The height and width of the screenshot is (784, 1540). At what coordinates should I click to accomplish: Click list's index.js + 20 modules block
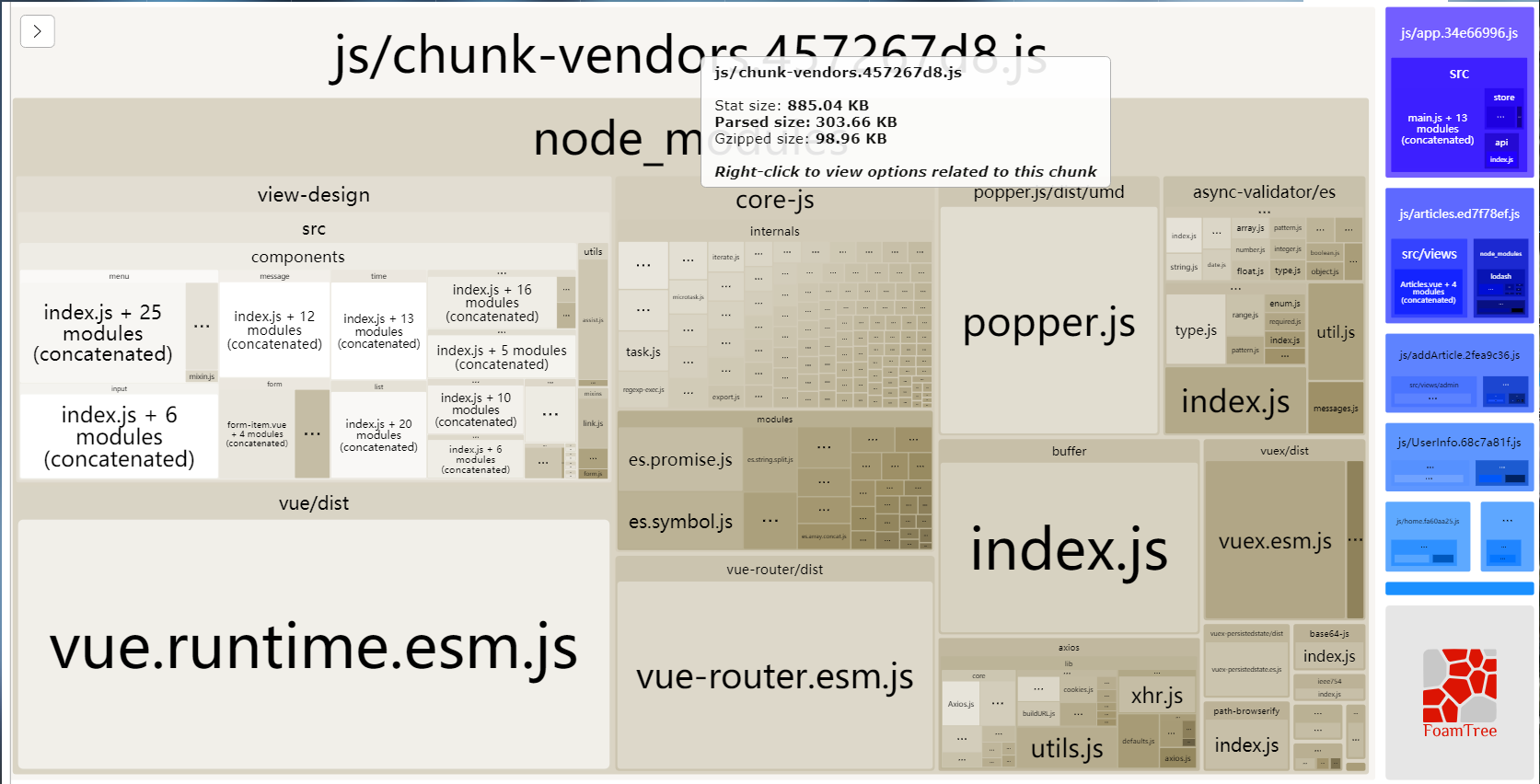coord(378,435)
